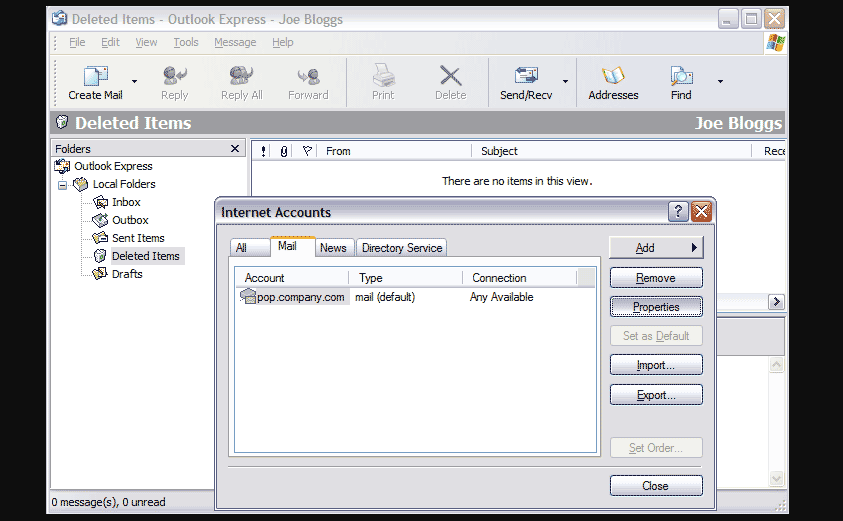This screenshot has width=843, height=521.
Task: Click the 0 message(s), 0 unread status text
Action: tap(109, 502)
